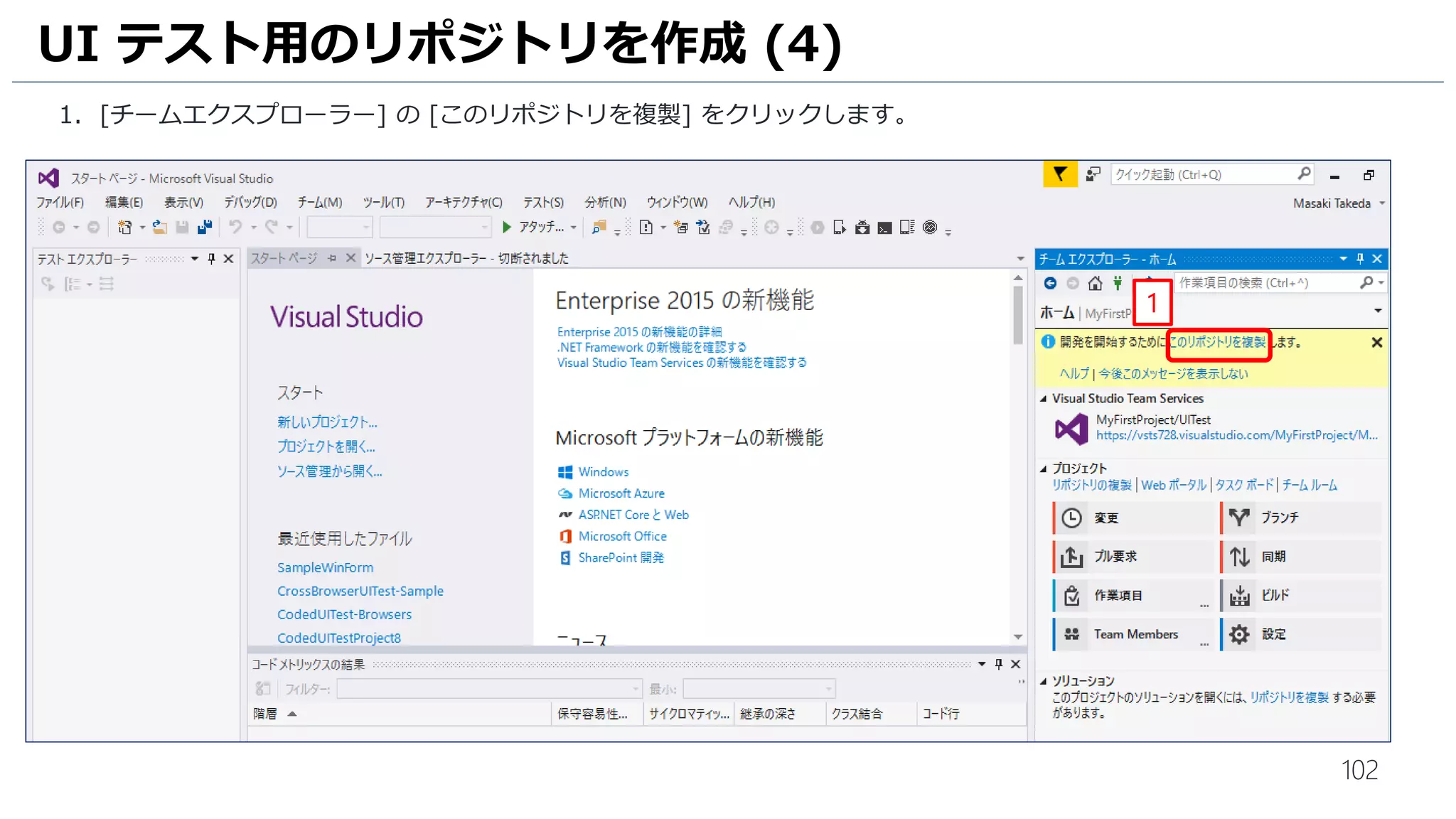Screen dimensions: 1456x819
Task: Click the Team Explorer back arrow icon
Action: (1050, 283)
